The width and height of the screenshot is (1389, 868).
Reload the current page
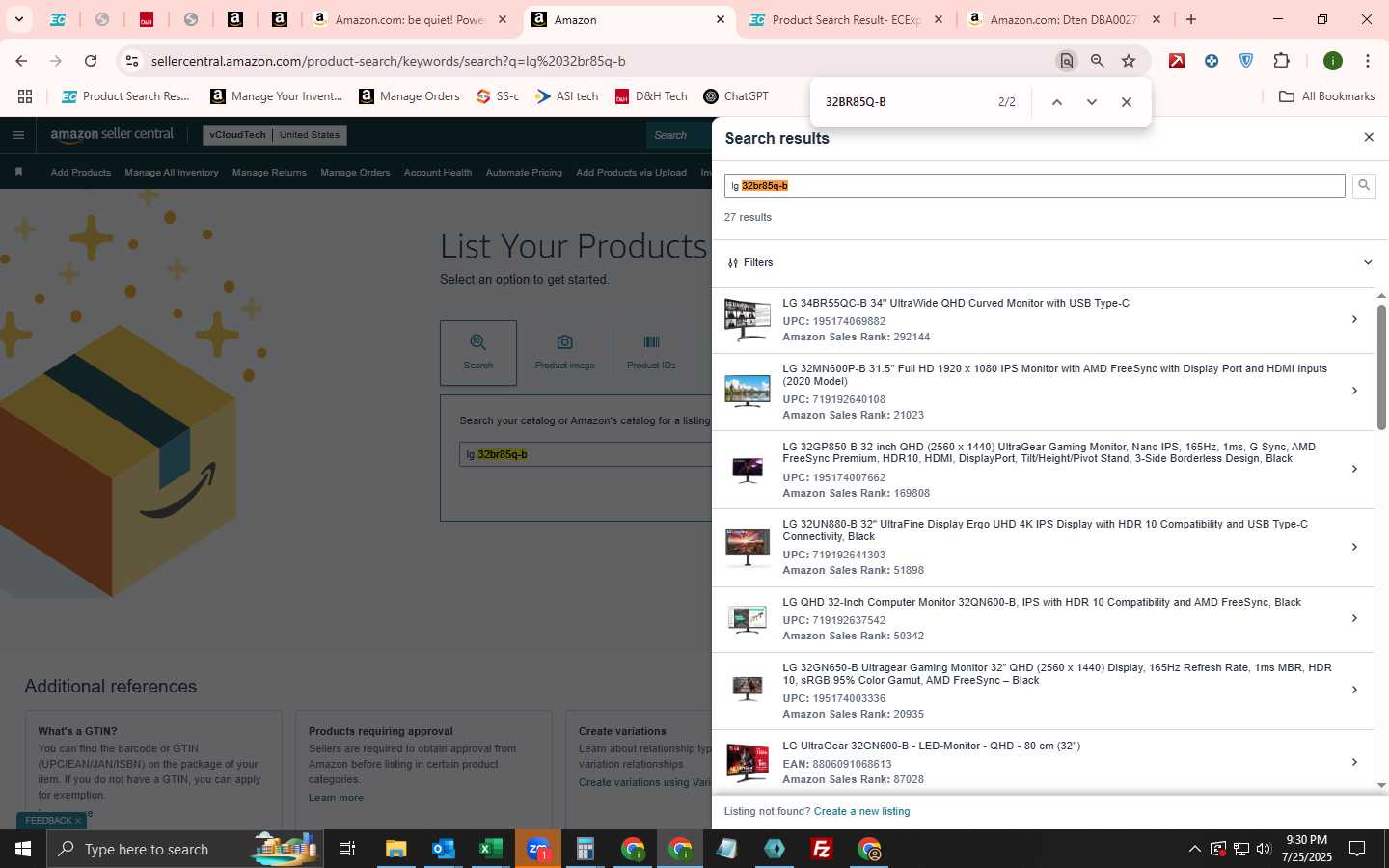[91, 61]
